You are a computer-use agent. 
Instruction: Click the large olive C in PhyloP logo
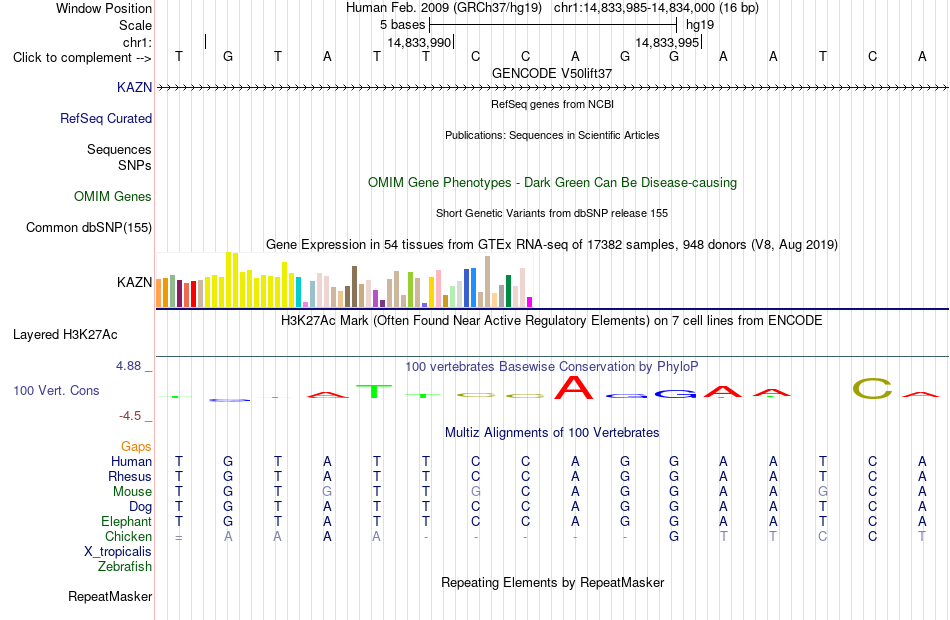pos(872,388)
